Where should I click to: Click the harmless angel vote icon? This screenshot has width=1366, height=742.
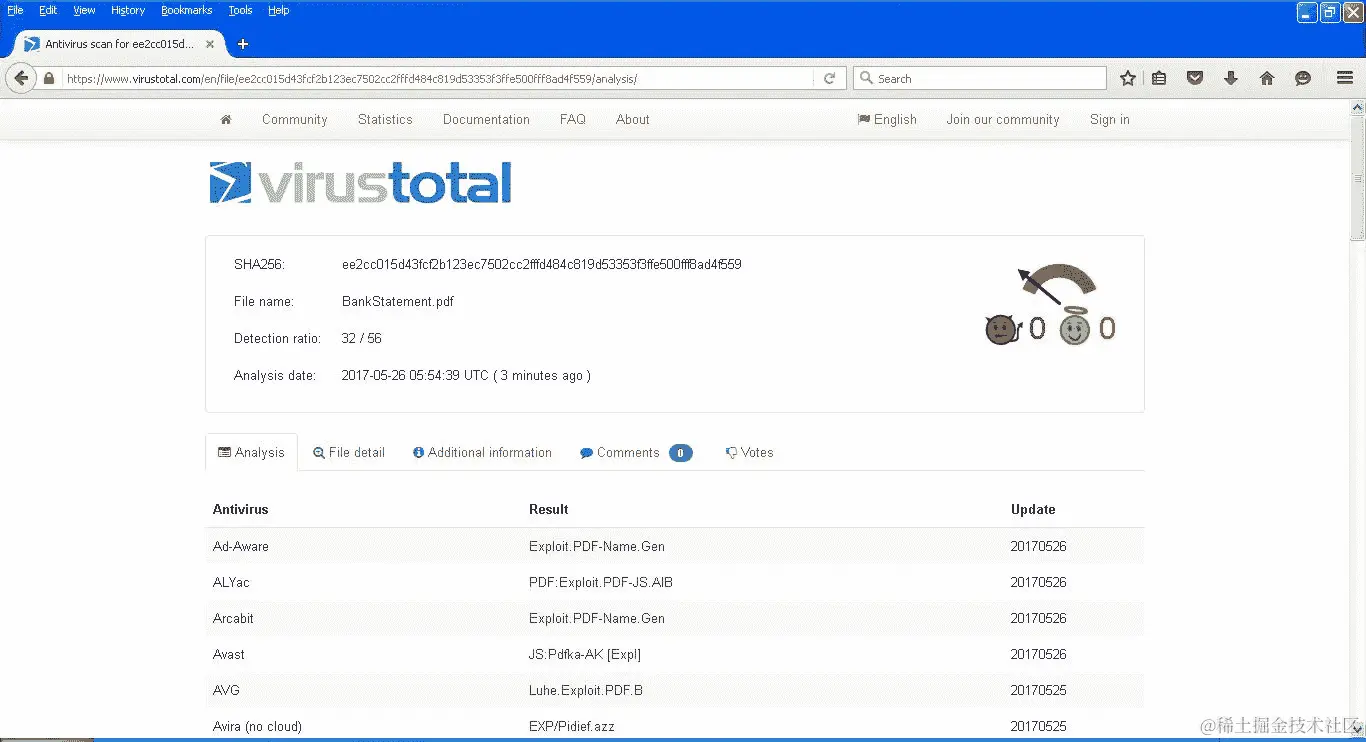click(x=1074, y=327)
